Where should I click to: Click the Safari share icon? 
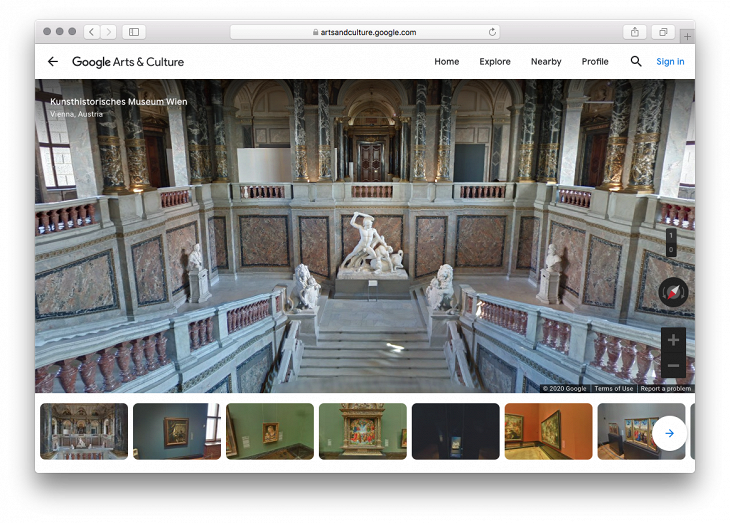[x=636, y=32]
